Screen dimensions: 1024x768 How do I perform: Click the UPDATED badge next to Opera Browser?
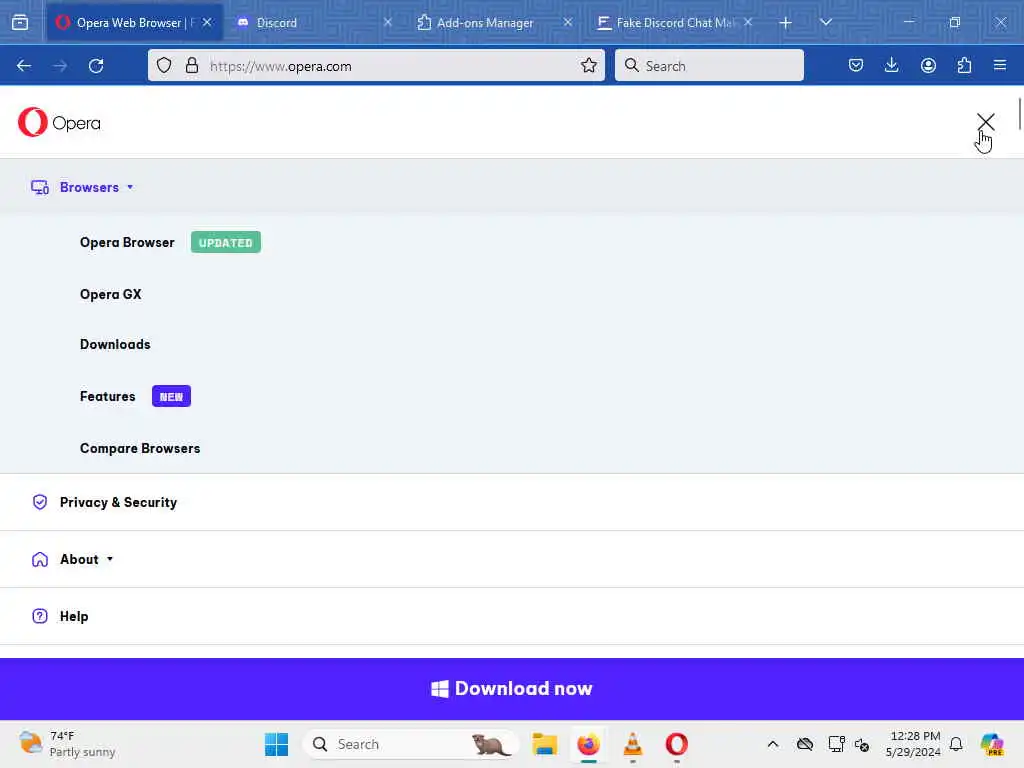(x=225, y=242)
